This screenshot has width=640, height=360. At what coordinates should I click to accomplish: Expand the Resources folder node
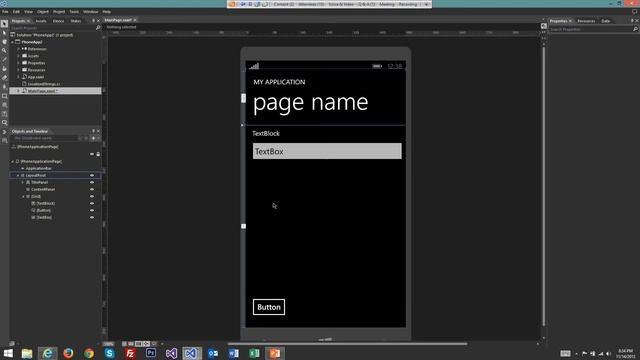pos(18,70)
